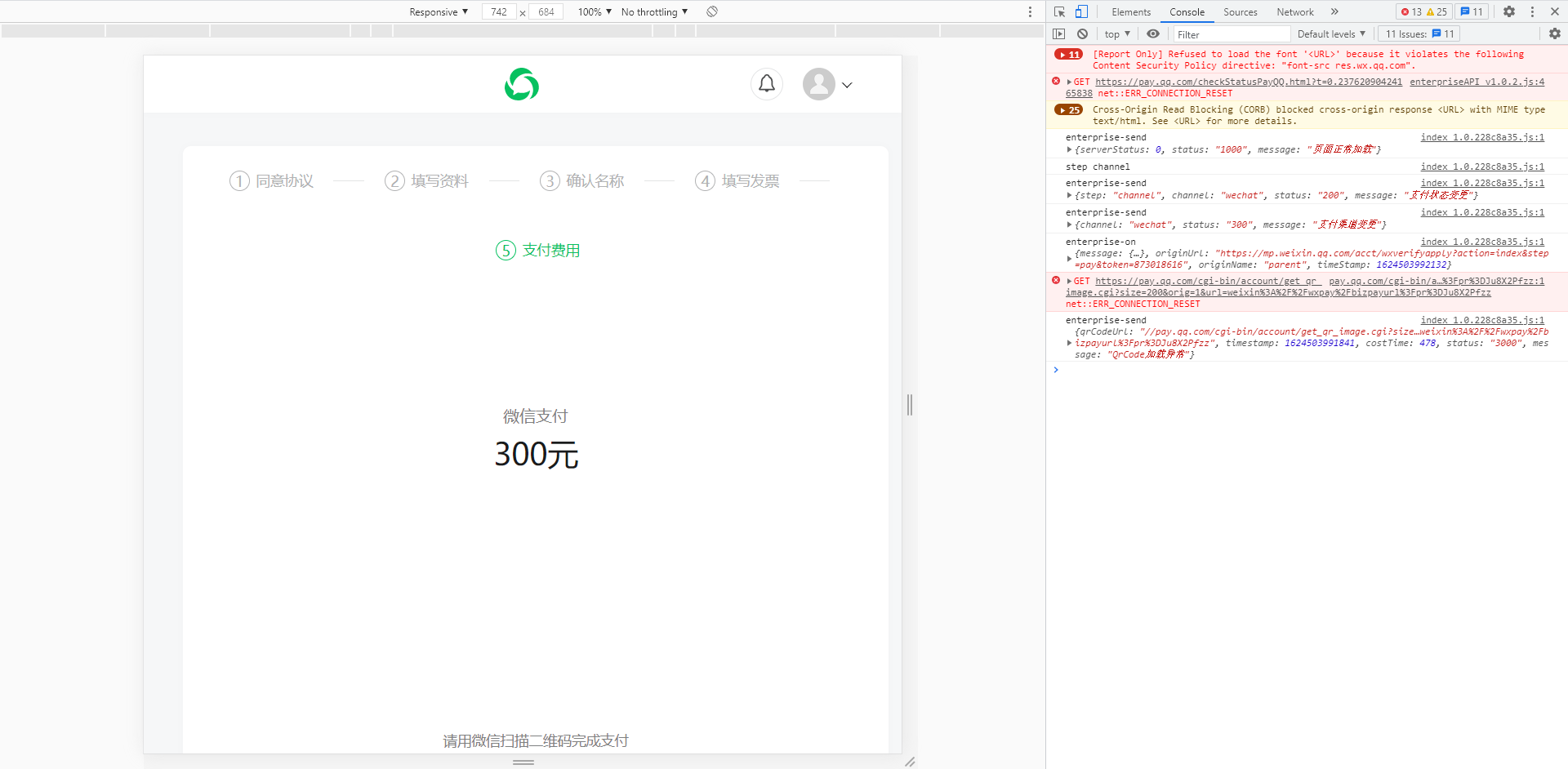Open the 100% zoom dropdown
Viewport: 1568px width, 769px height.
point(595,11)
